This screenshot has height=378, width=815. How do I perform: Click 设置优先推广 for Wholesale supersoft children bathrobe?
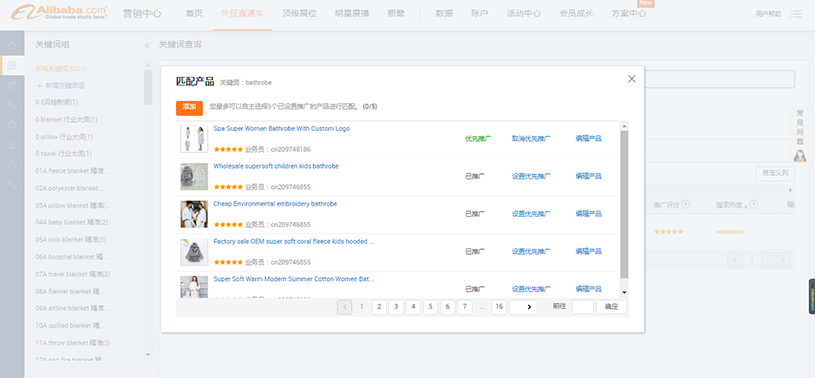tap(531, 177)
